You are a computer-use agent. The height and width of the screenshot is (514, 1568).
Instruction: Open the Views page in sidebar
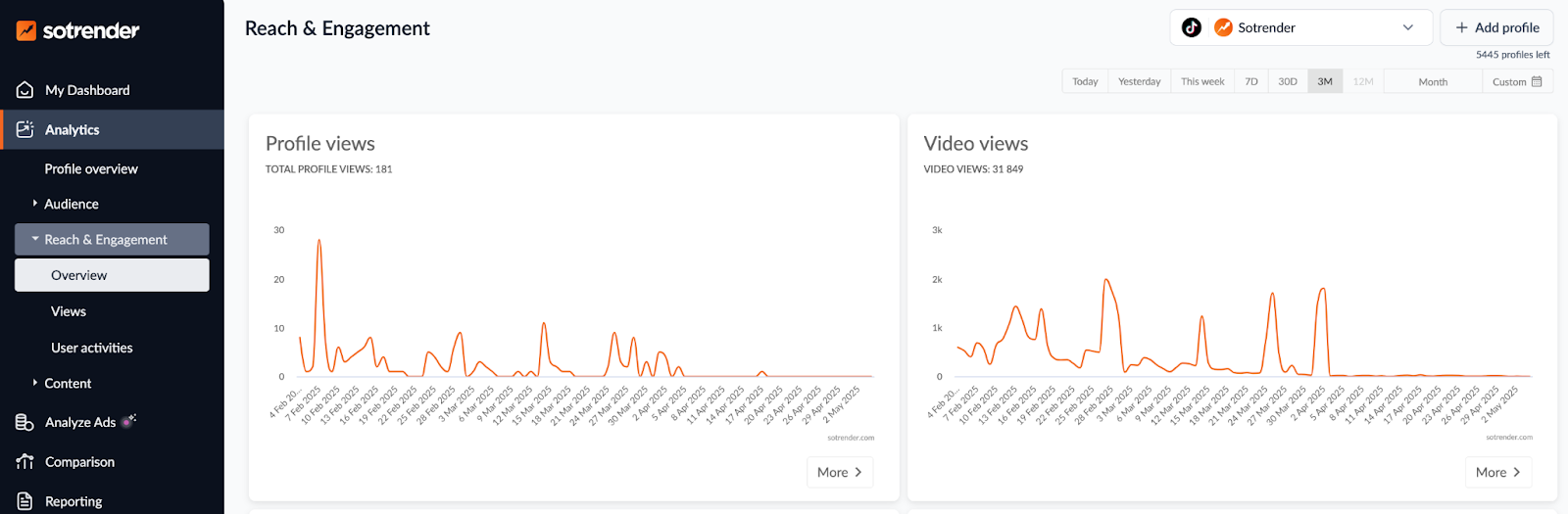[69, 311]
